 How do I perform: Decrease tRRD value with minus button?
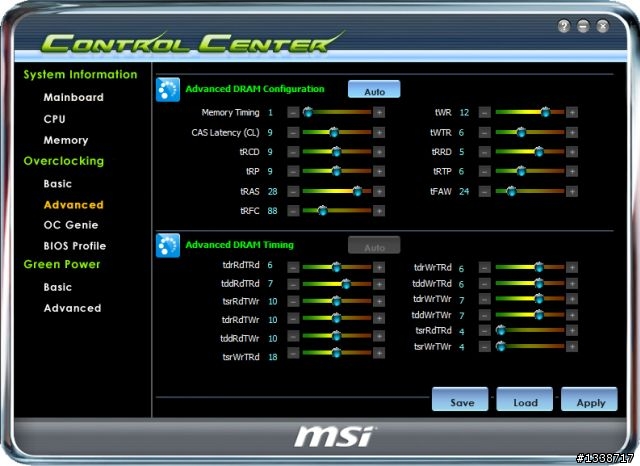click(x=484, y=152)
